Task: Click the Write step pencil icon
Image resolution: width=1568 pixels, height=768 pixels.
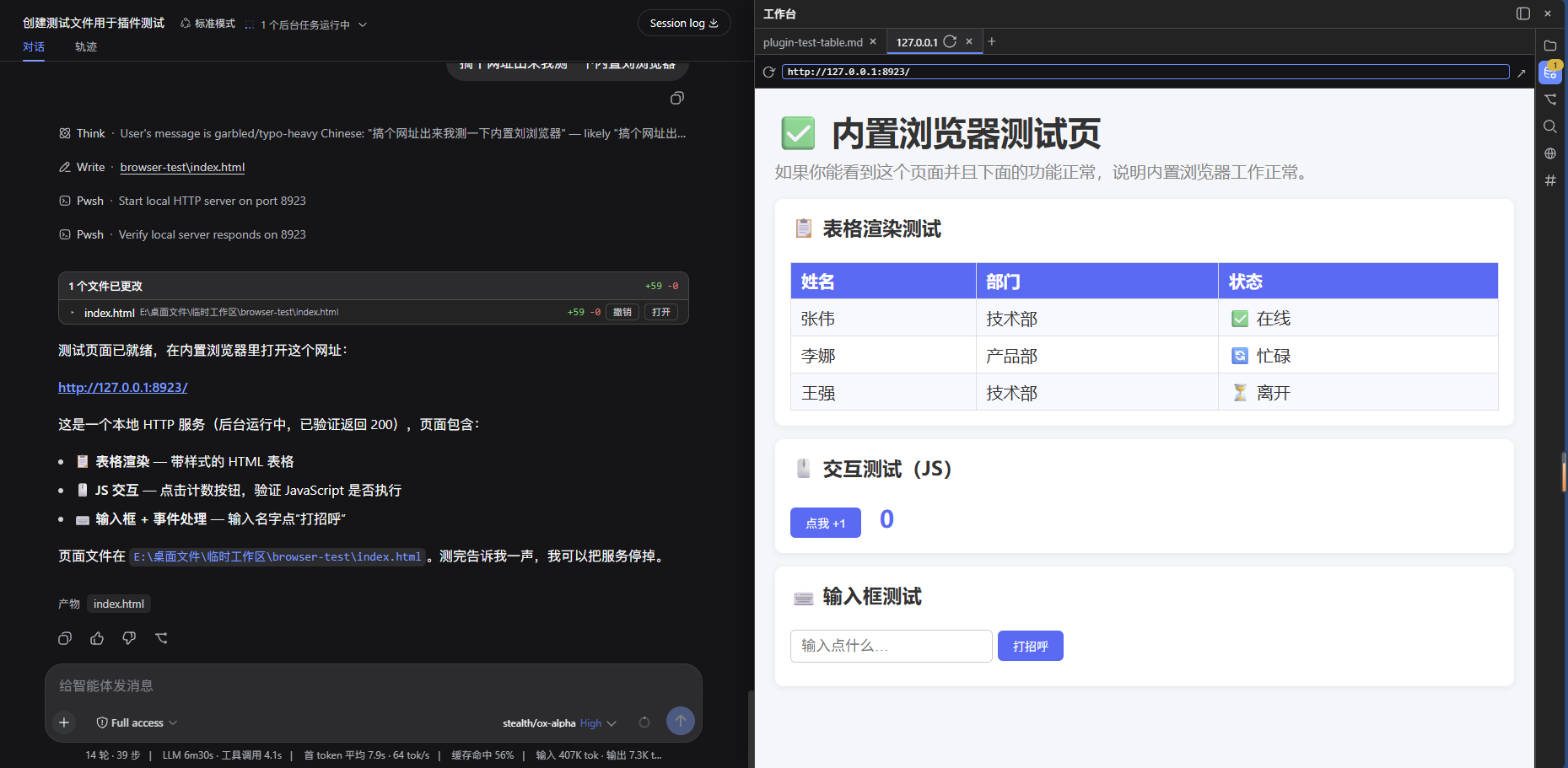Action: [x=65, y=167]
